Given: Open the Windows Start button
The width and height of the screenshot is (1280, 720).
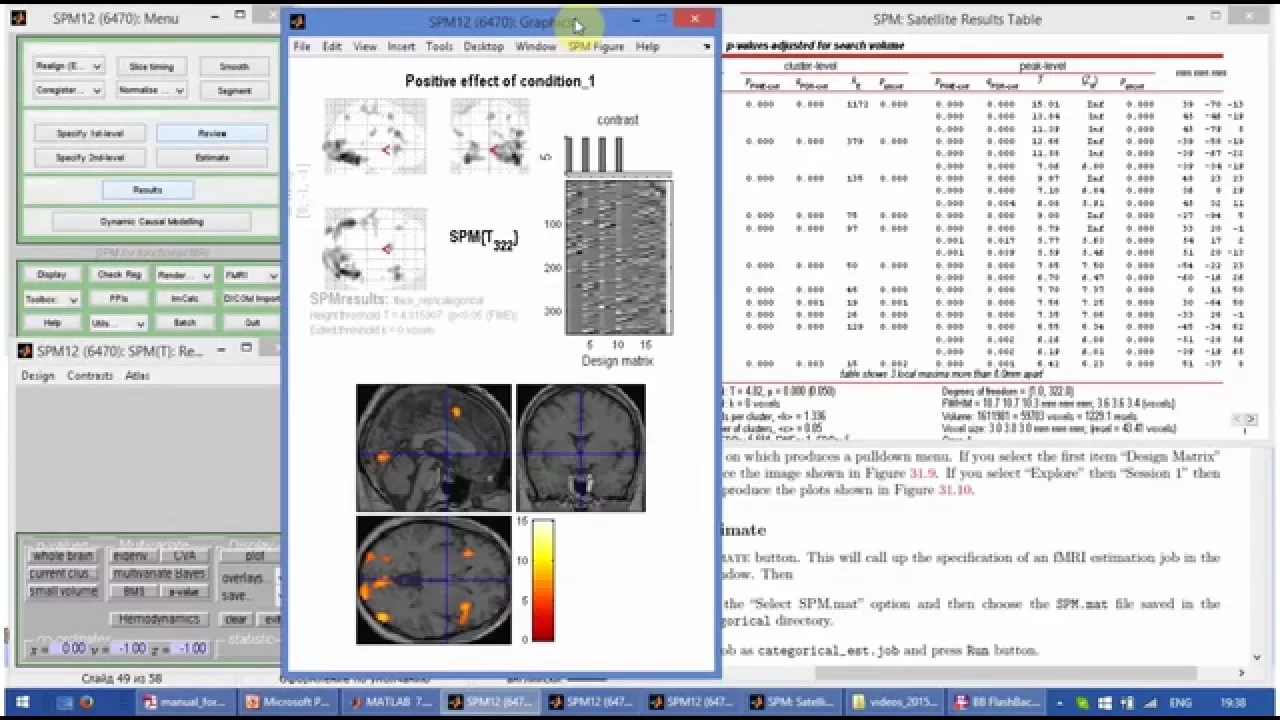Looking at the screenshot, I should point(22,702).
